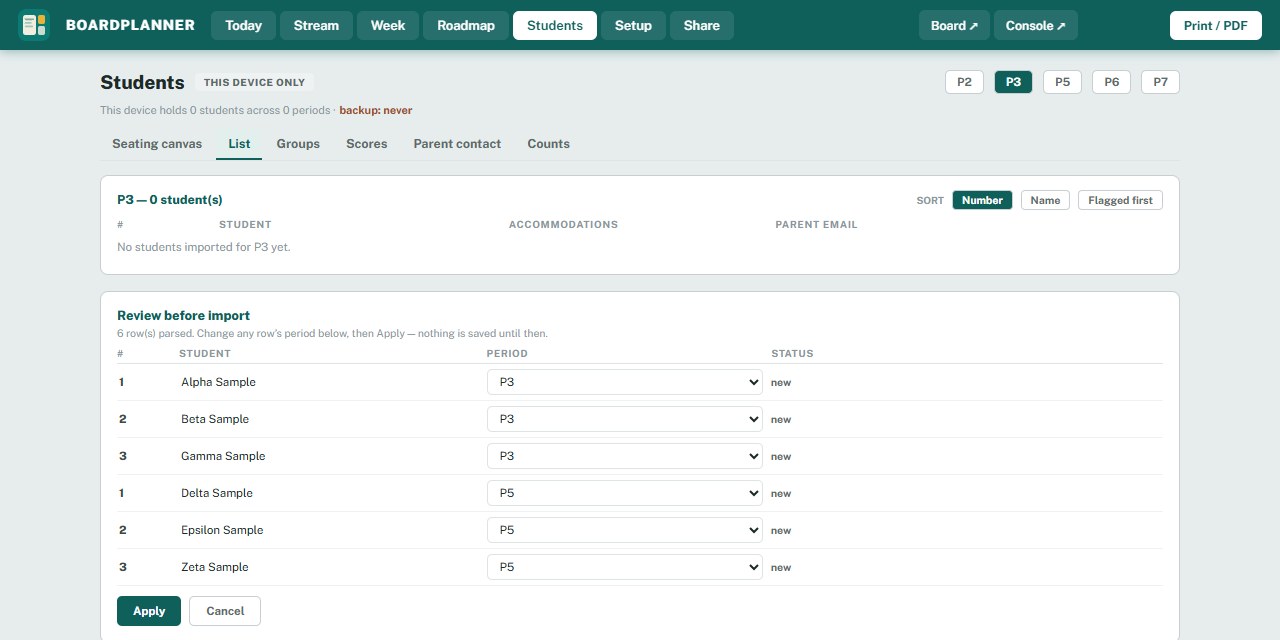Open the Setup page
1280x640 pixels.
(633, 25)
